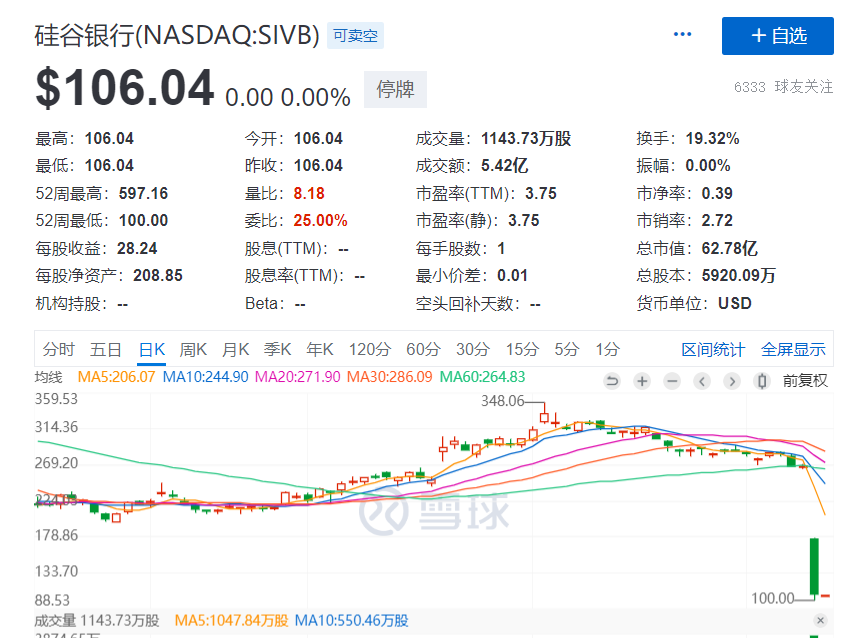Click the 成交额 value 5.42亿
This screenshot has width=845, height=638.
click(504, 165)
